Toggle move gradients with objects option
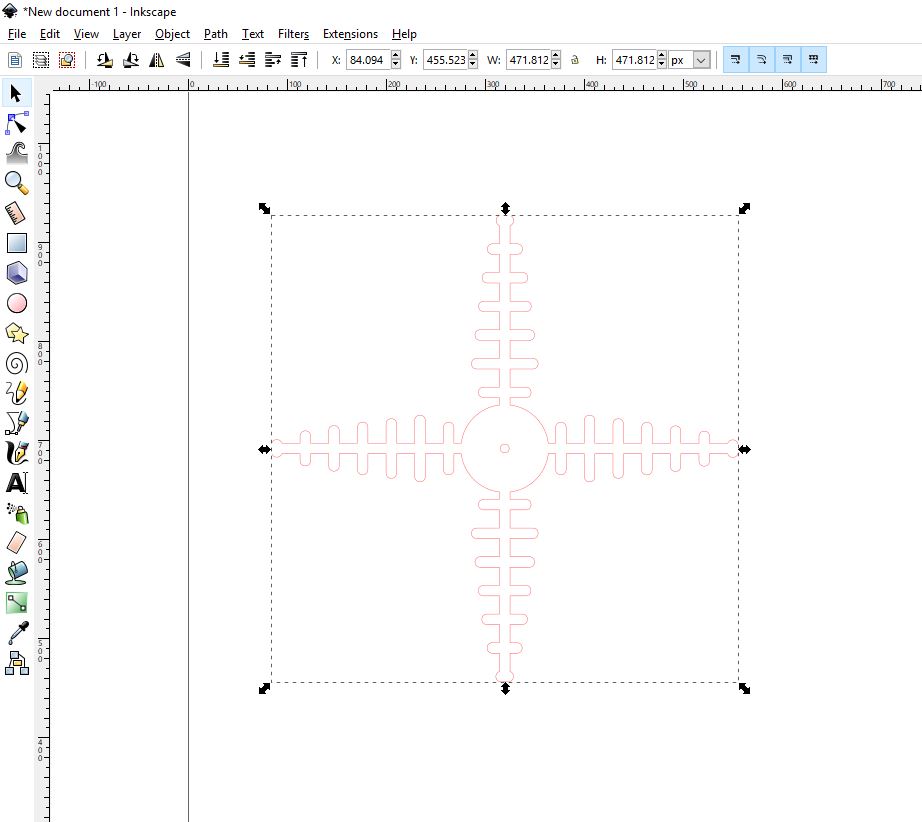922x822 pixels. (787, 59)
